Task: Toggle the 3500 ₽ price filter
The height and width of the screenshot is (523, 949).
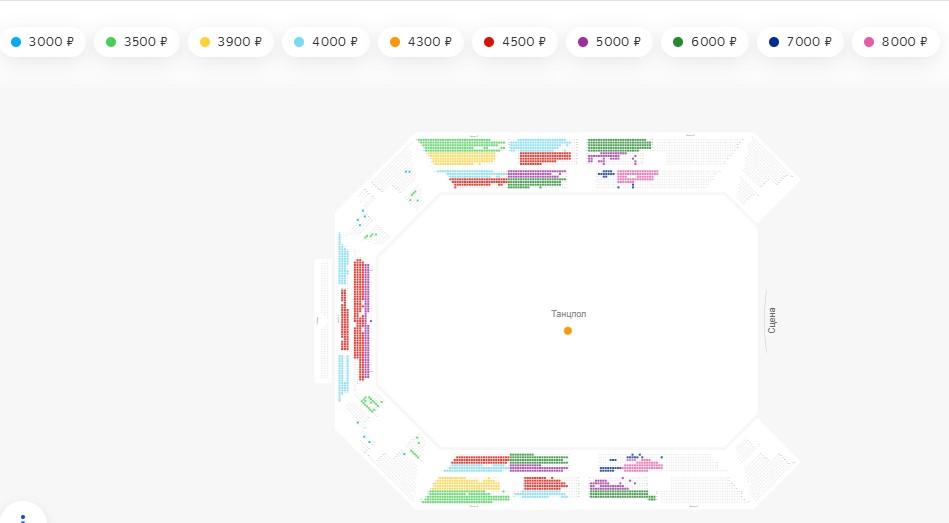Action: click(135, 42)
